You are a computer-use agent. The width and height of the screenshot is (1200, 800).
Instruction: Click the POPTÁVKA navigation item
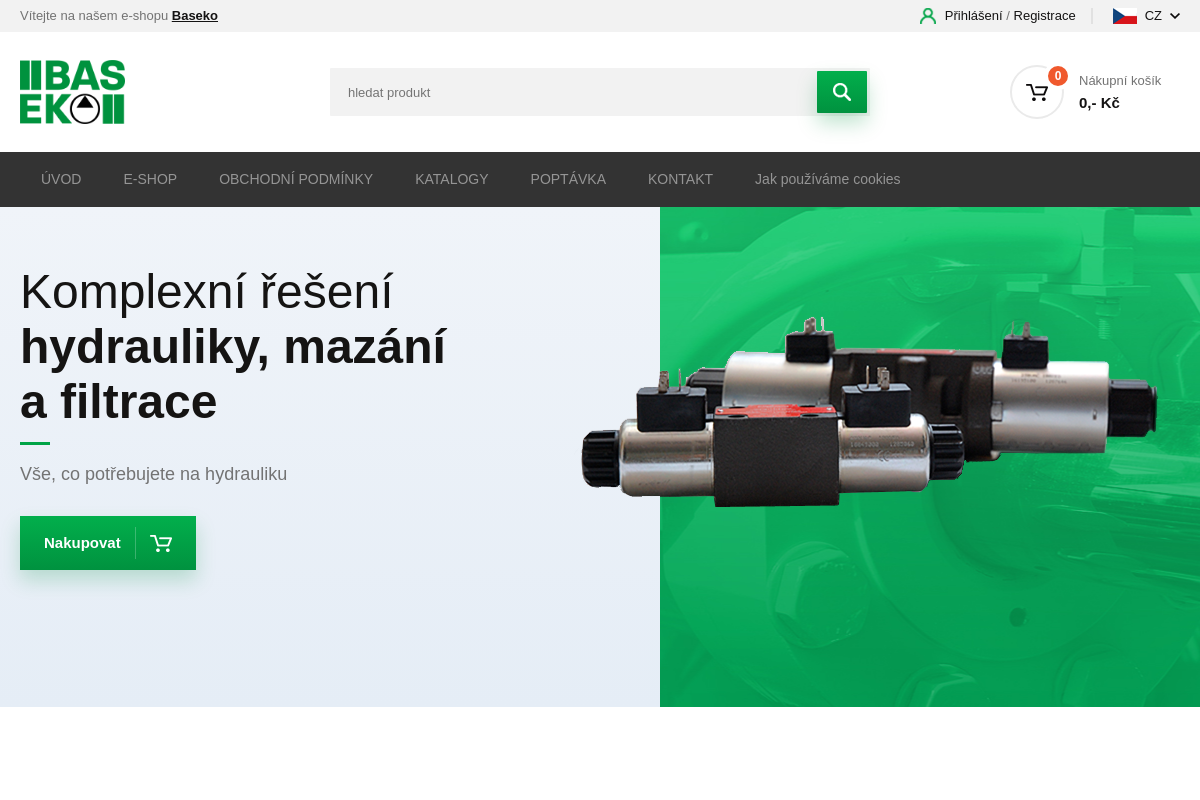(x=568, y=179)
